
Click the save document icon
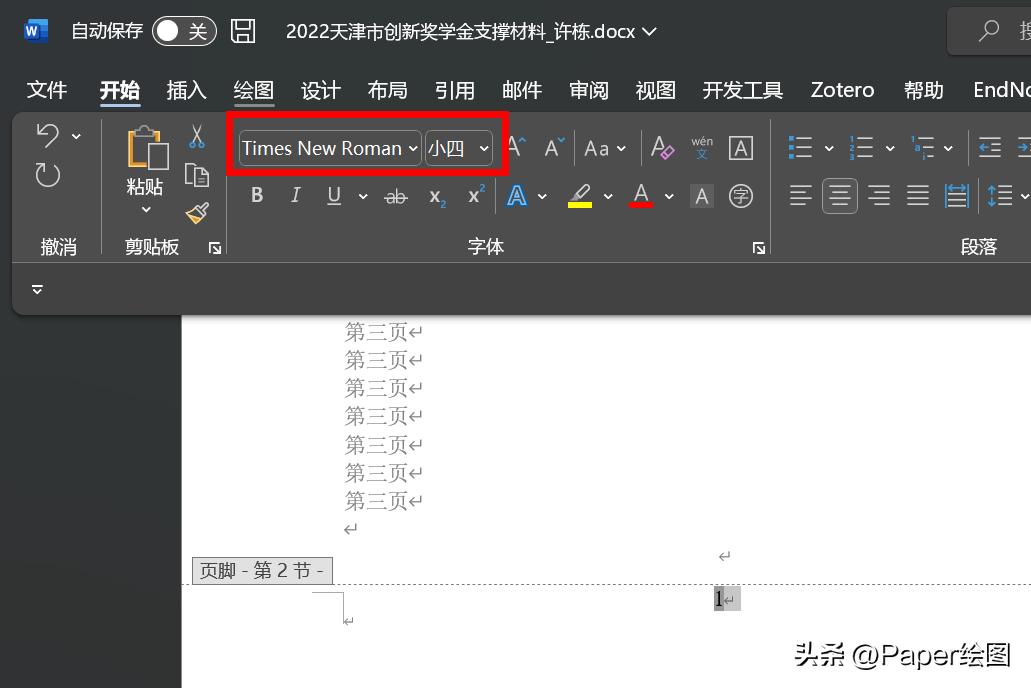[242, 31]
